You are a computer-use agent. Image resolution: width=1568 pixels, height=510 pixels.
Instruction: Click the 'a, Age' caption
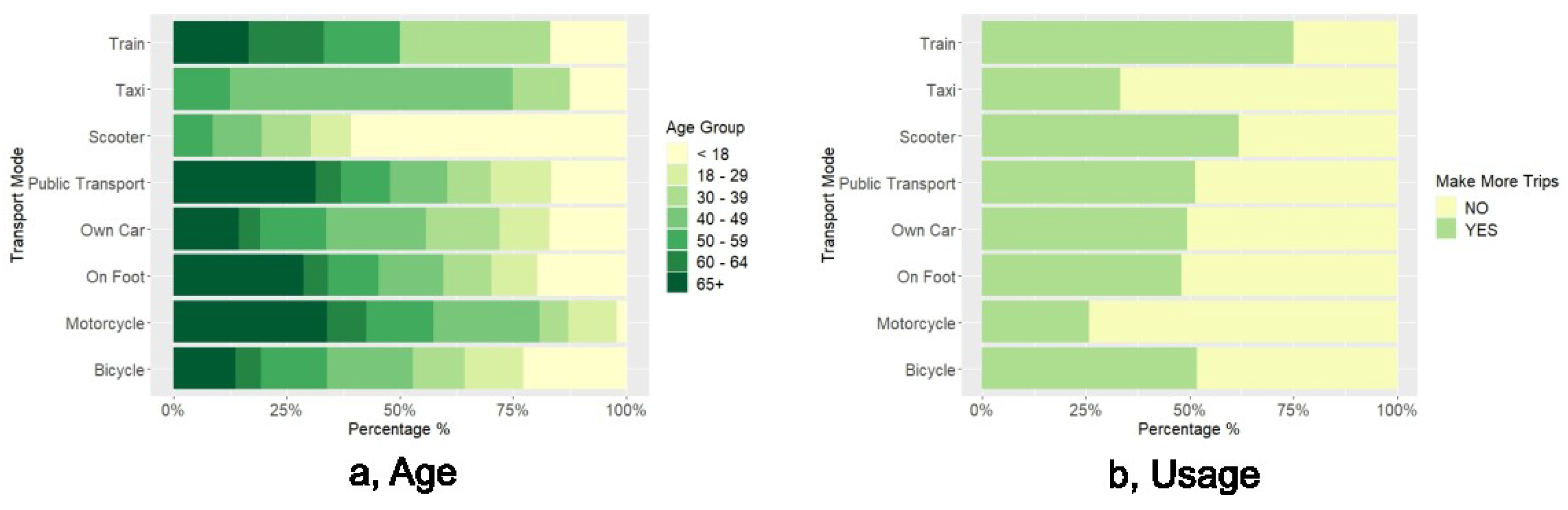coord(402,473)
